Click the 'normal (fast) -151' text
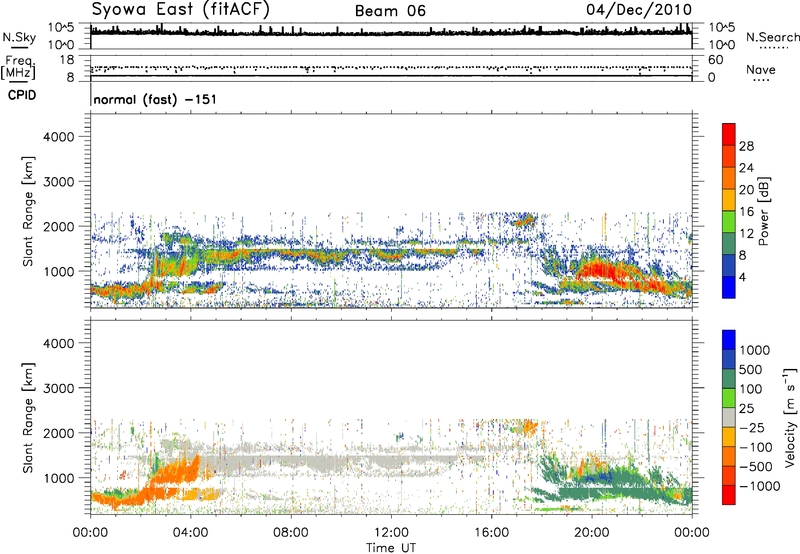The width and height of the screenshot is (800, 554). coord(155,99)
